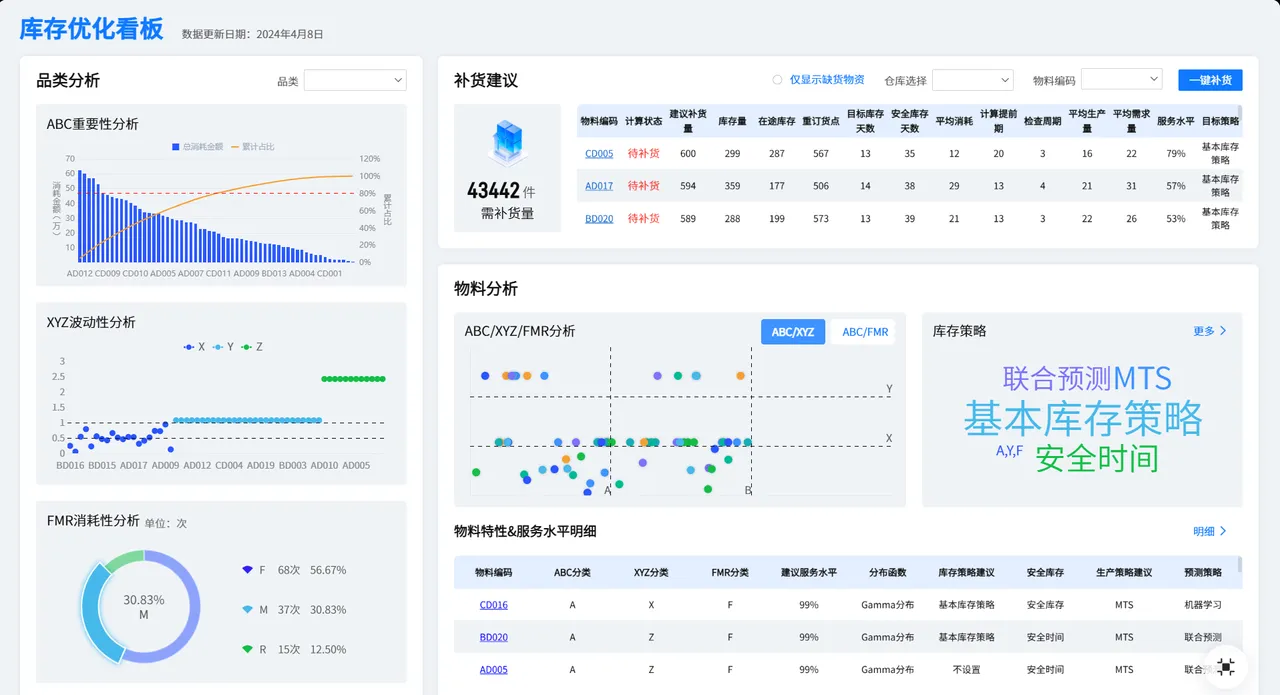
Task: Click the floating widget icon at bottom right
Action: pyautogui.click(x=1226, y=667)
